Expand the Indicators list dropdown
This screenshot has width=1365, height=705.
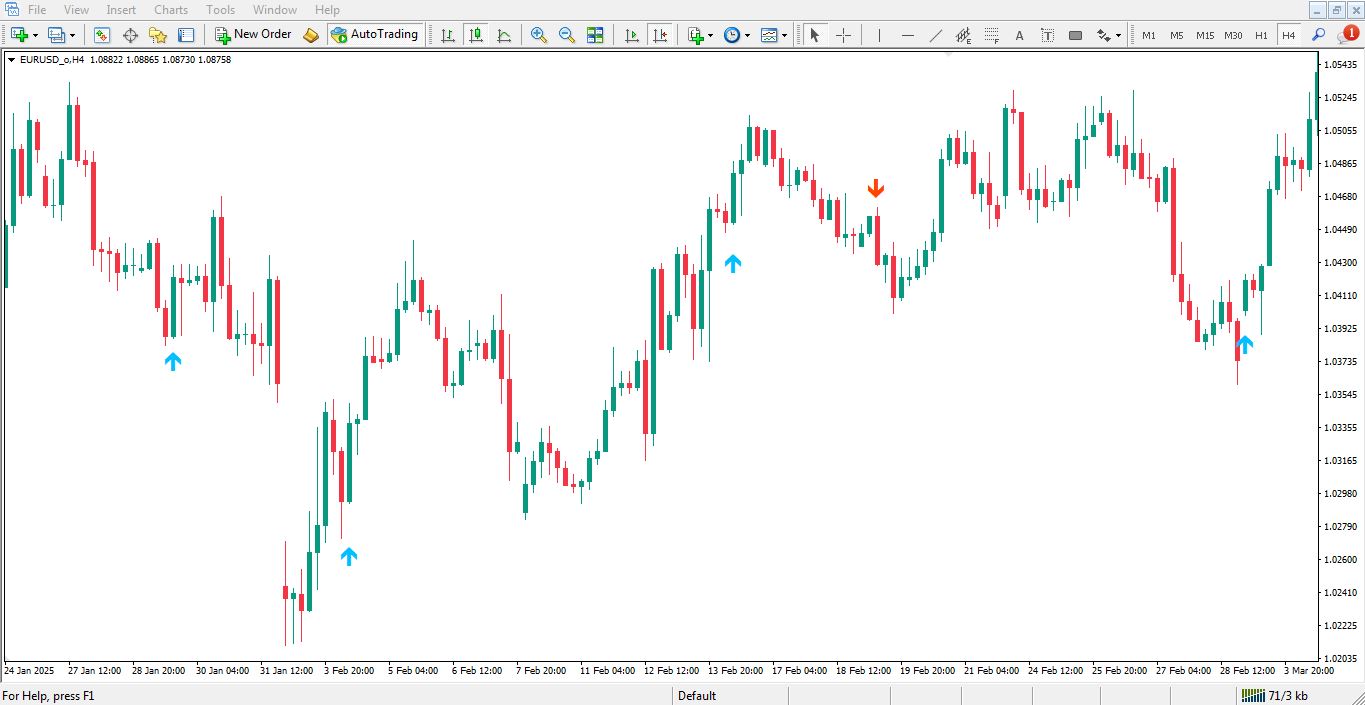(x=710, y=35)
